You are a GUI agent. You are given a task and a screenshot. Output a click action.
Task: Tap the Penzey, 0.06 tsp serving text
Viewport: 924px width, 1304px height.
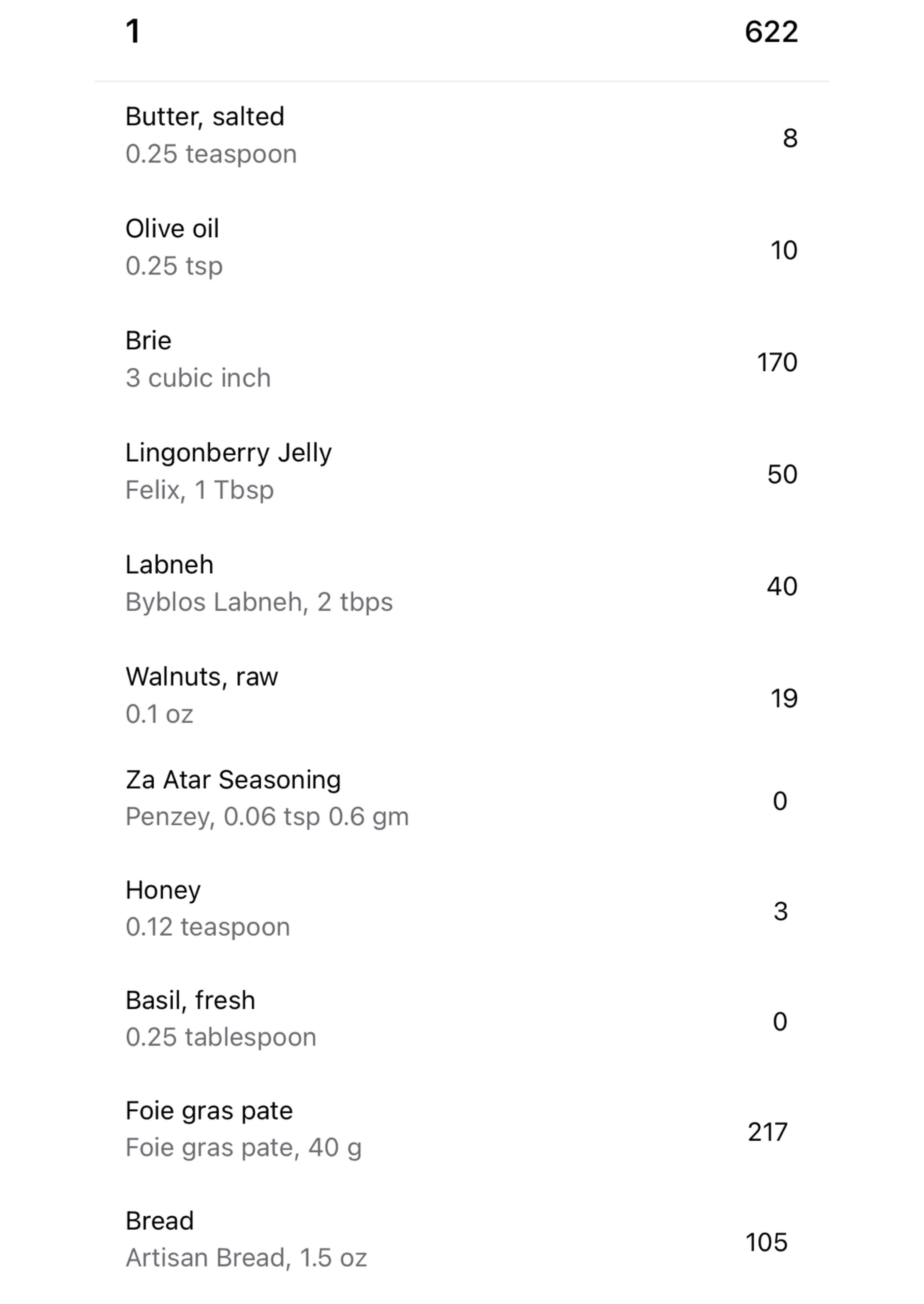(x=267, y=817)
